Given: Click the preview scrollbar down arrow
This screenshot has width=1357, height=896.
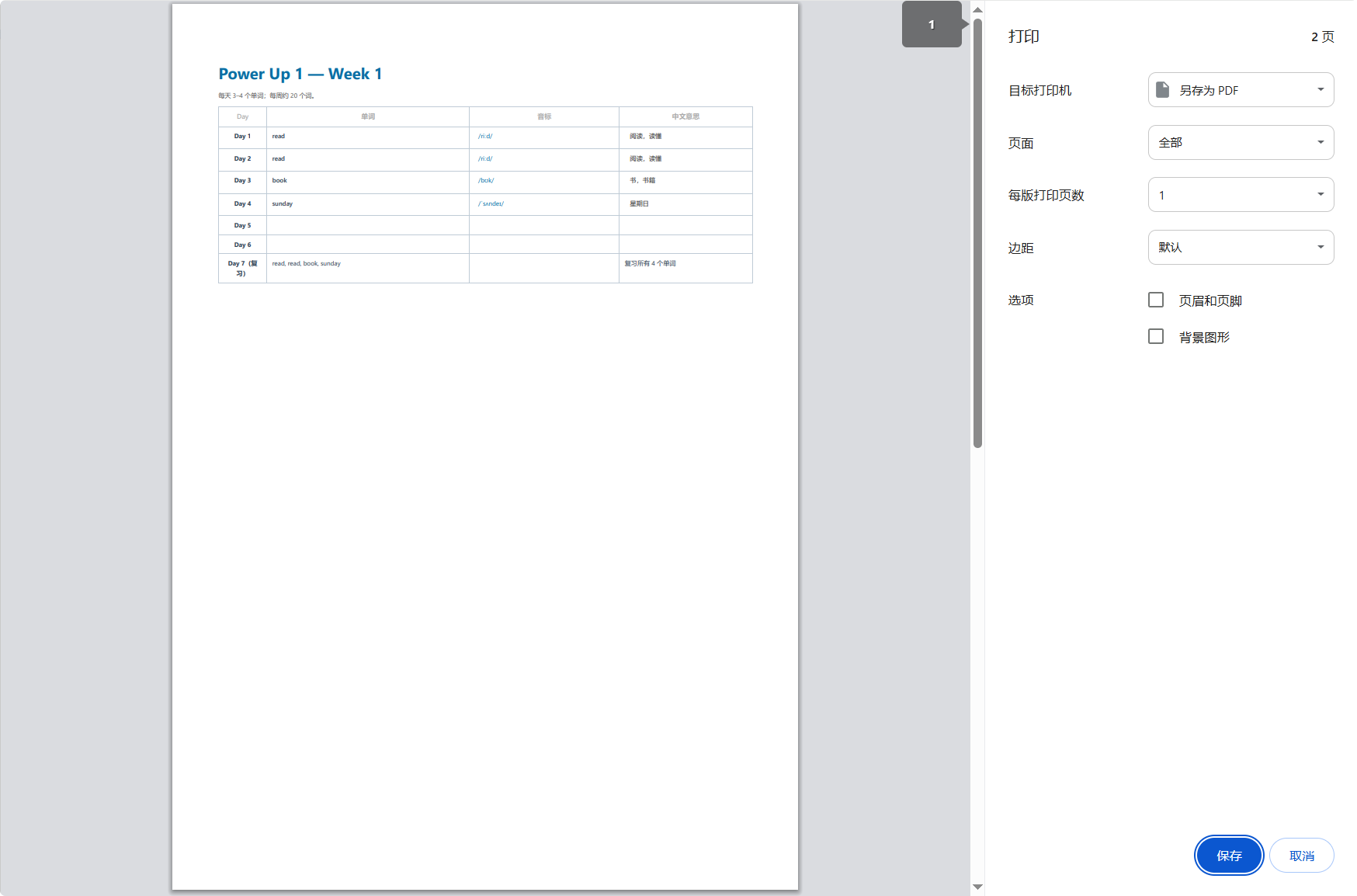Looking at the screenshot, I should 977,887.
